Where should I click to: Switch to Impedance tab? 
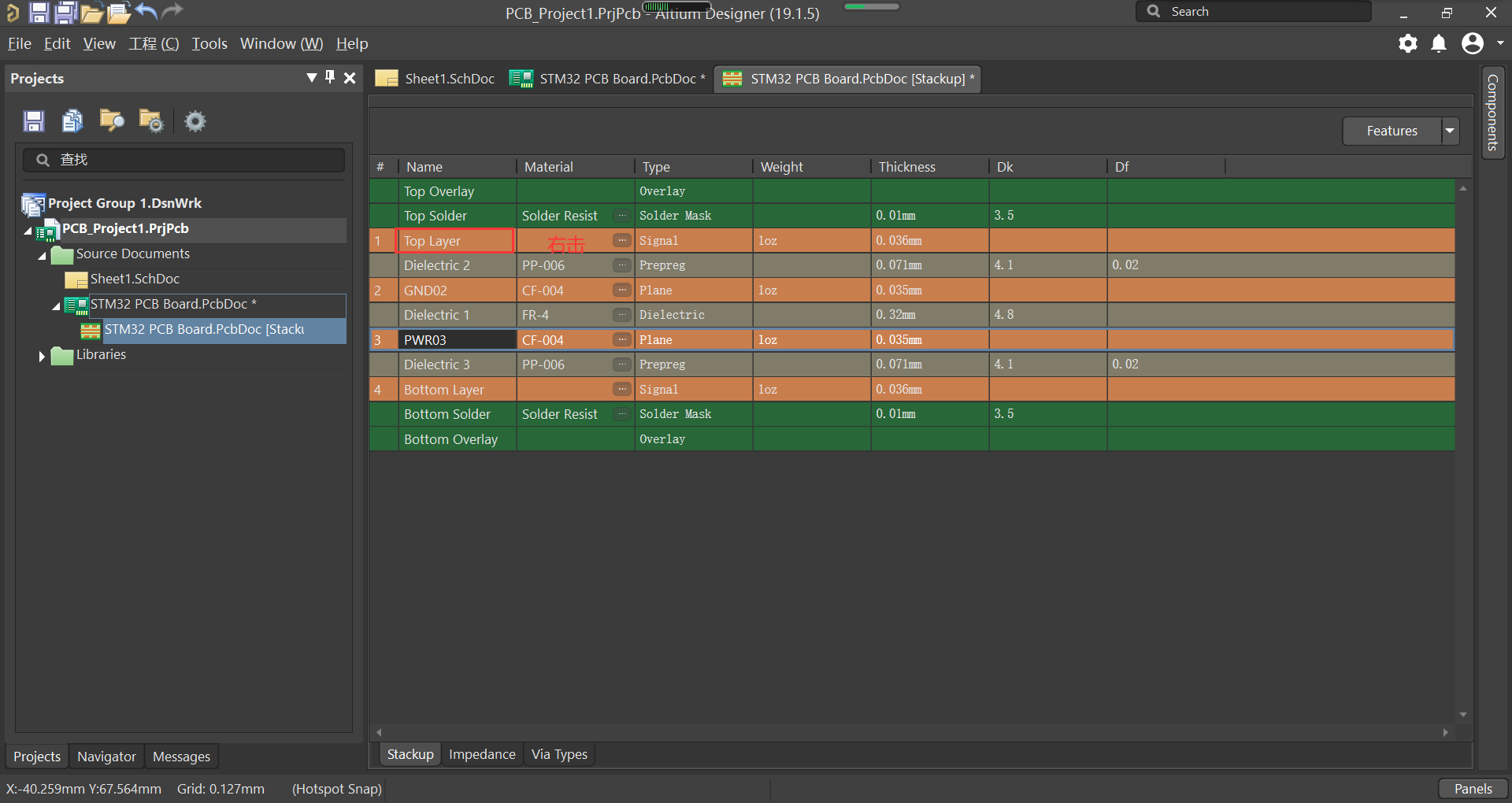tap(482, 754)
